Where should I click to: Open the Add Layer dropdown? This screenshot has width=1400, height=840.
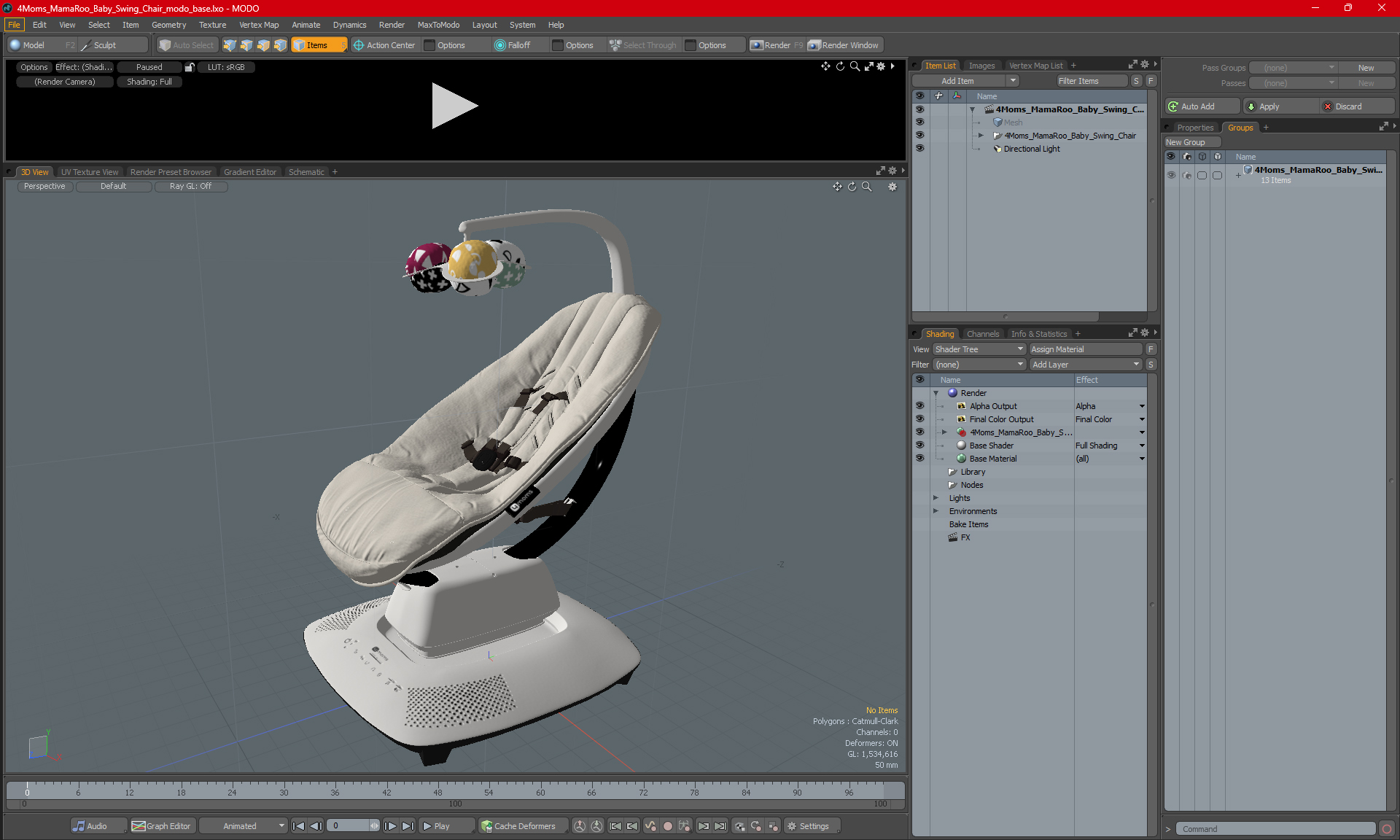1086,365
